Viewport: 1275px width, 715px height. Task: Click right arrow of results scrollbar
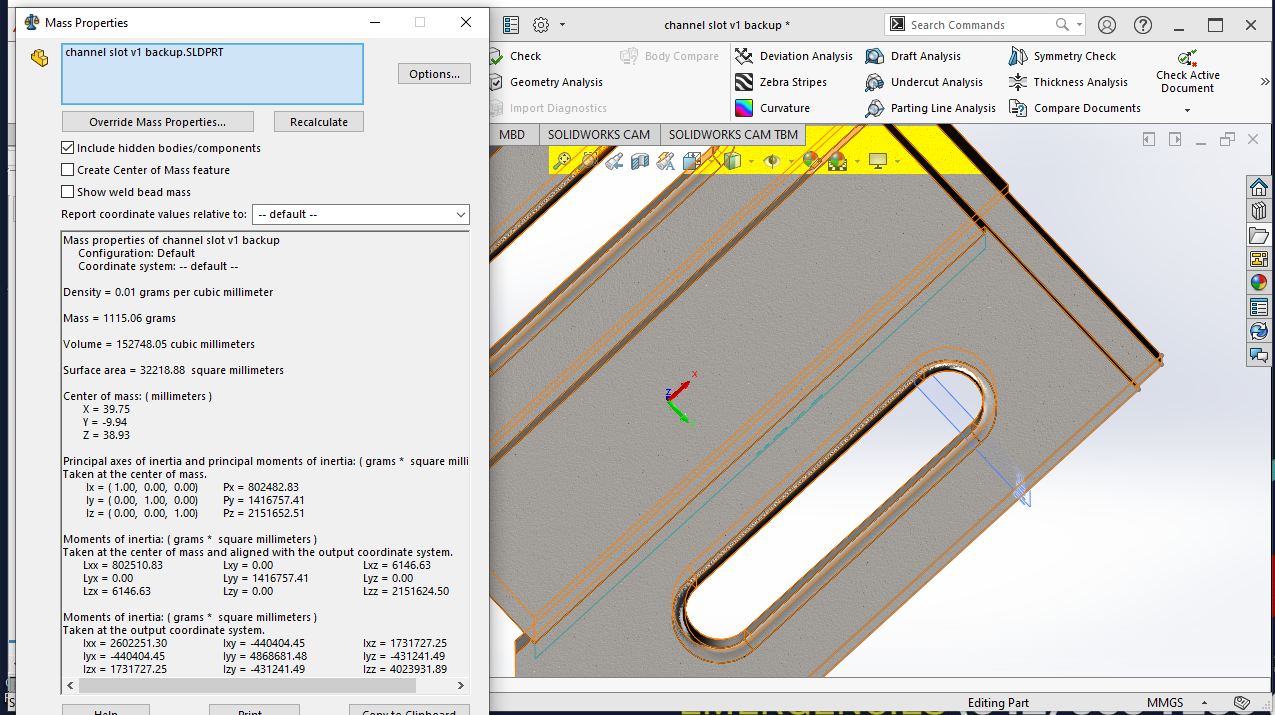coord(461,686)
